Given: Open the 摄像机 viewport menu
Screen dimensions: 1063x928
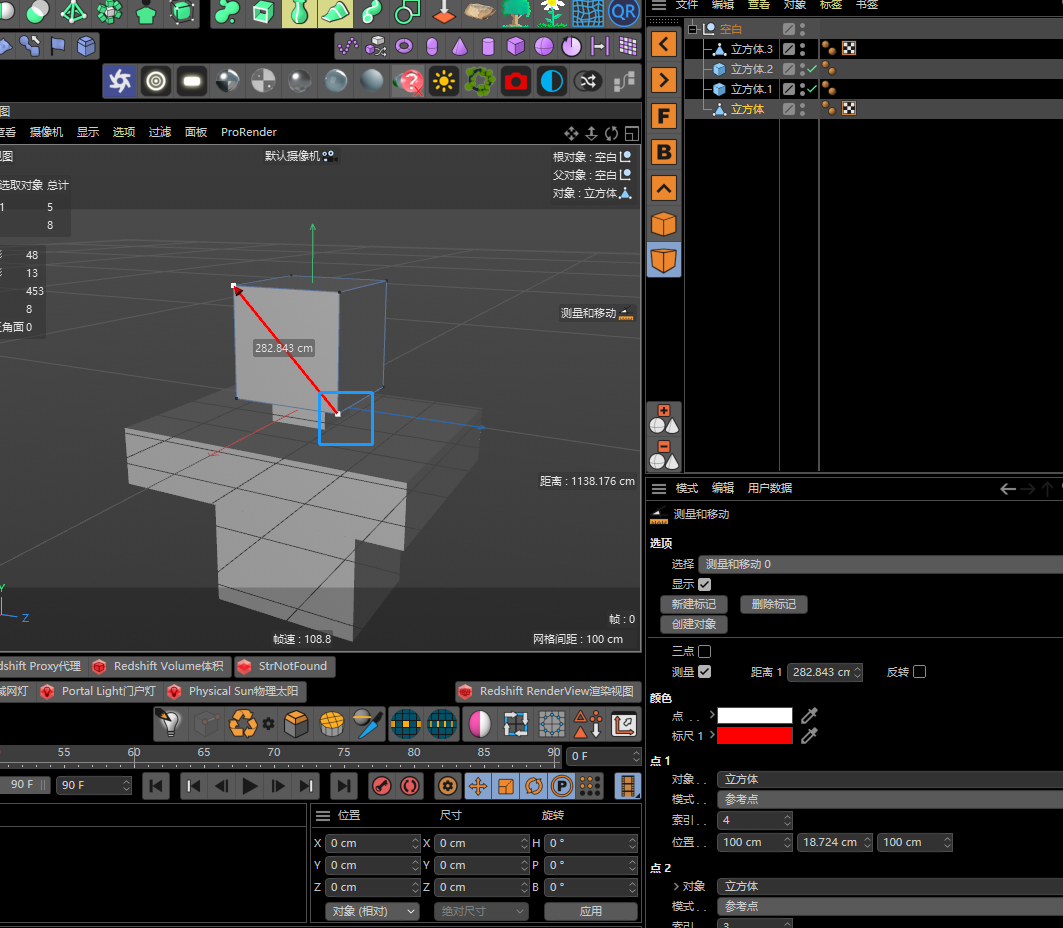Looking at the screenshot, I should click(x=46, y=132).
